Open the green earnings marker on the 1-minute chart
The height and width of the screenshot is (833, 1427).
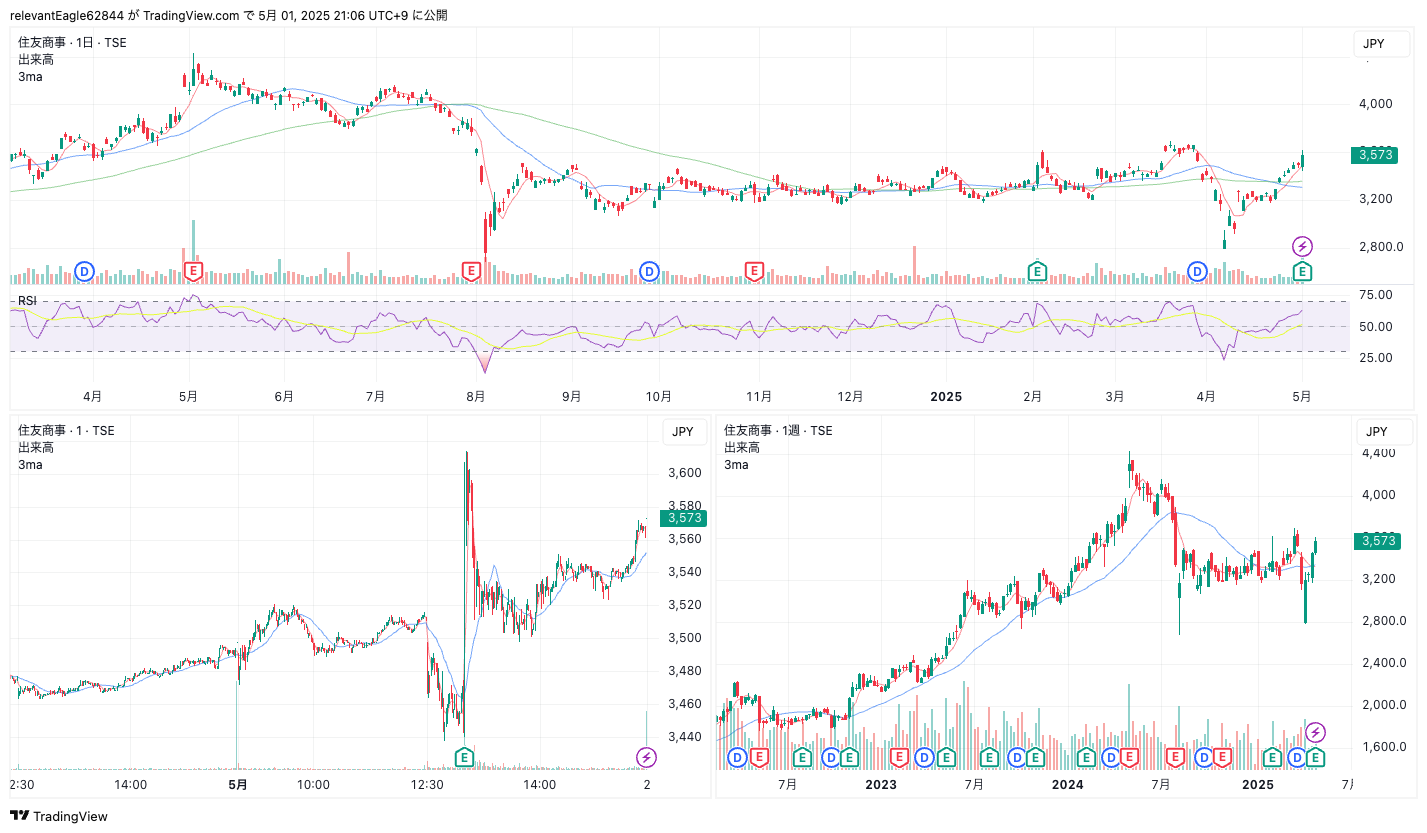point(464,757)
